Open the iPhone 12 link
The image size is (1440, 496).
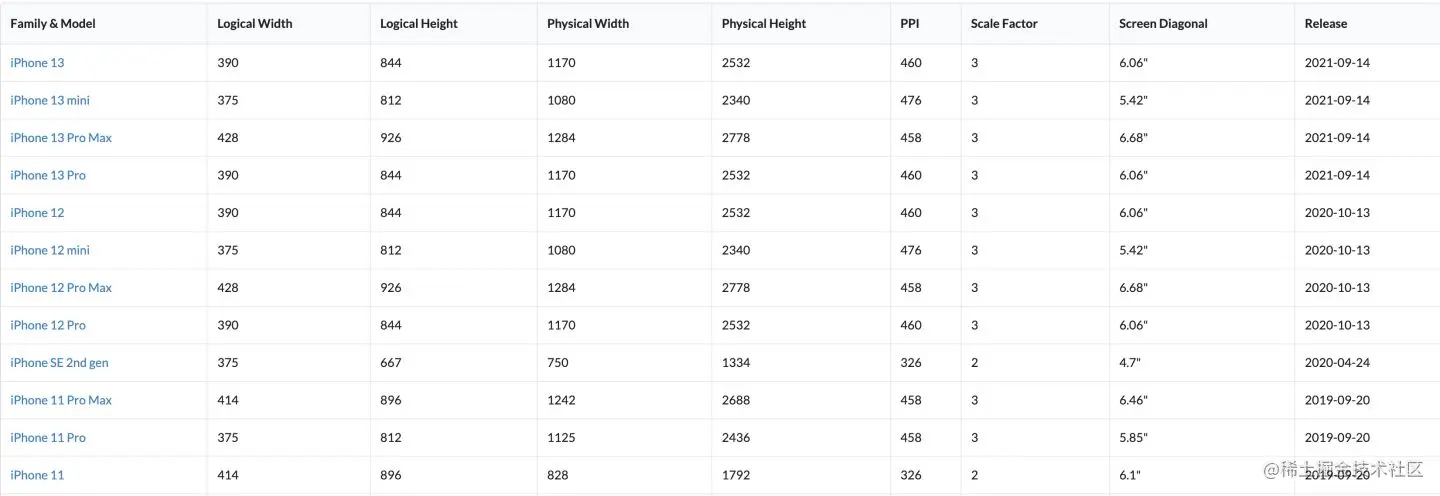tap(37, 213)
